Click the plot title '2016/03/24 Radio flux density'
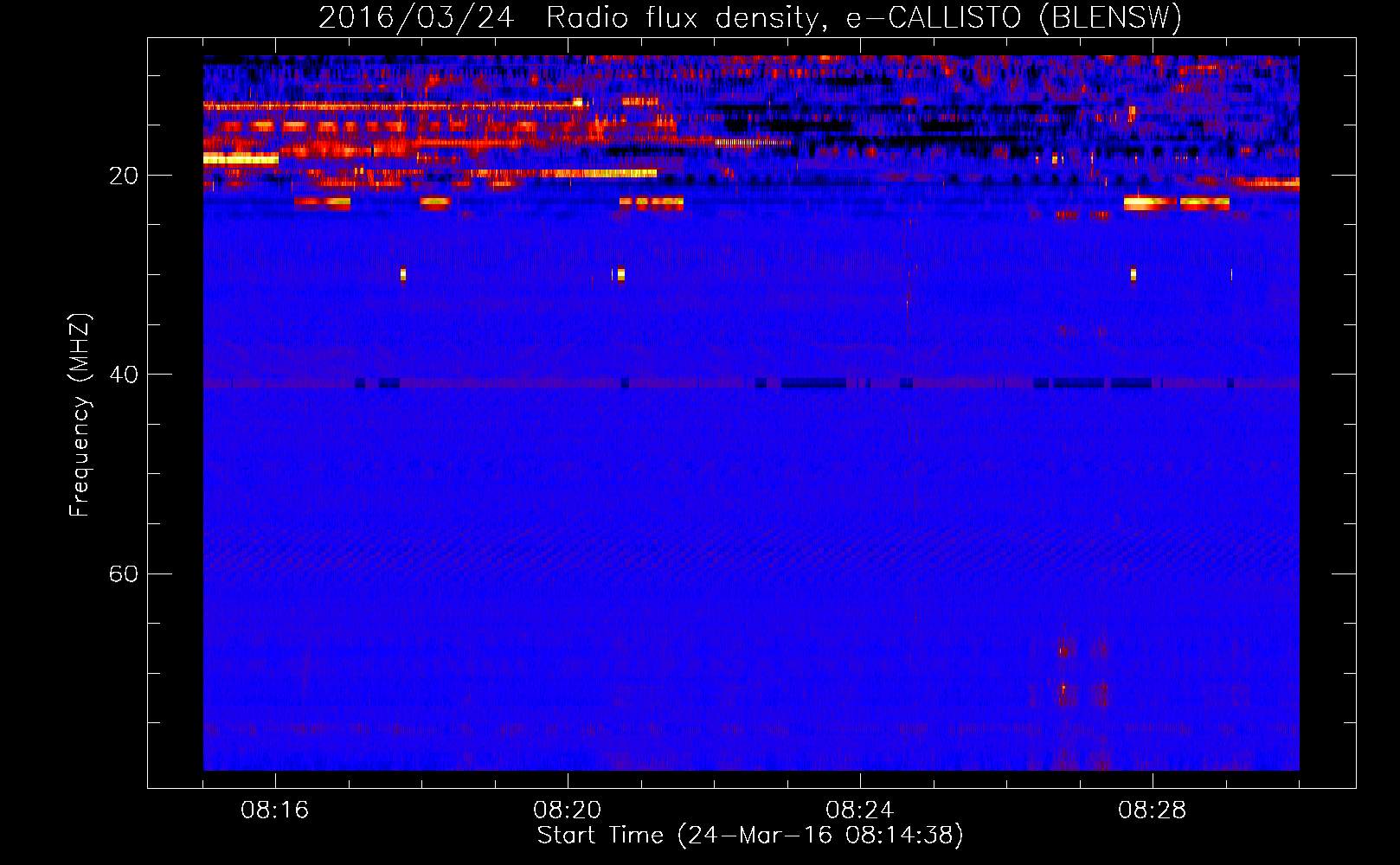 click(572, 17)
